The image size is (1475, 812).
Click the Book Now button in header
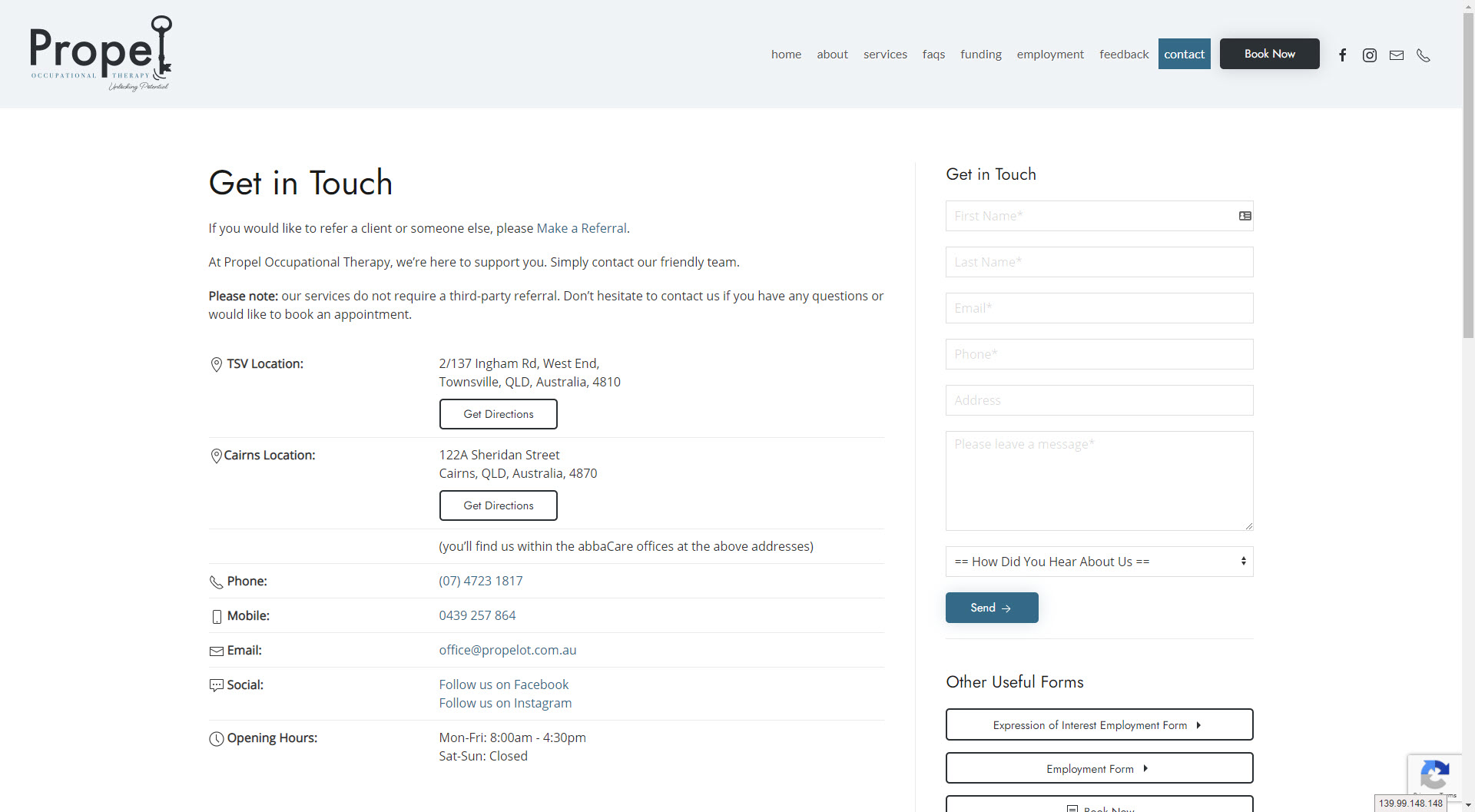(1269, 54)
